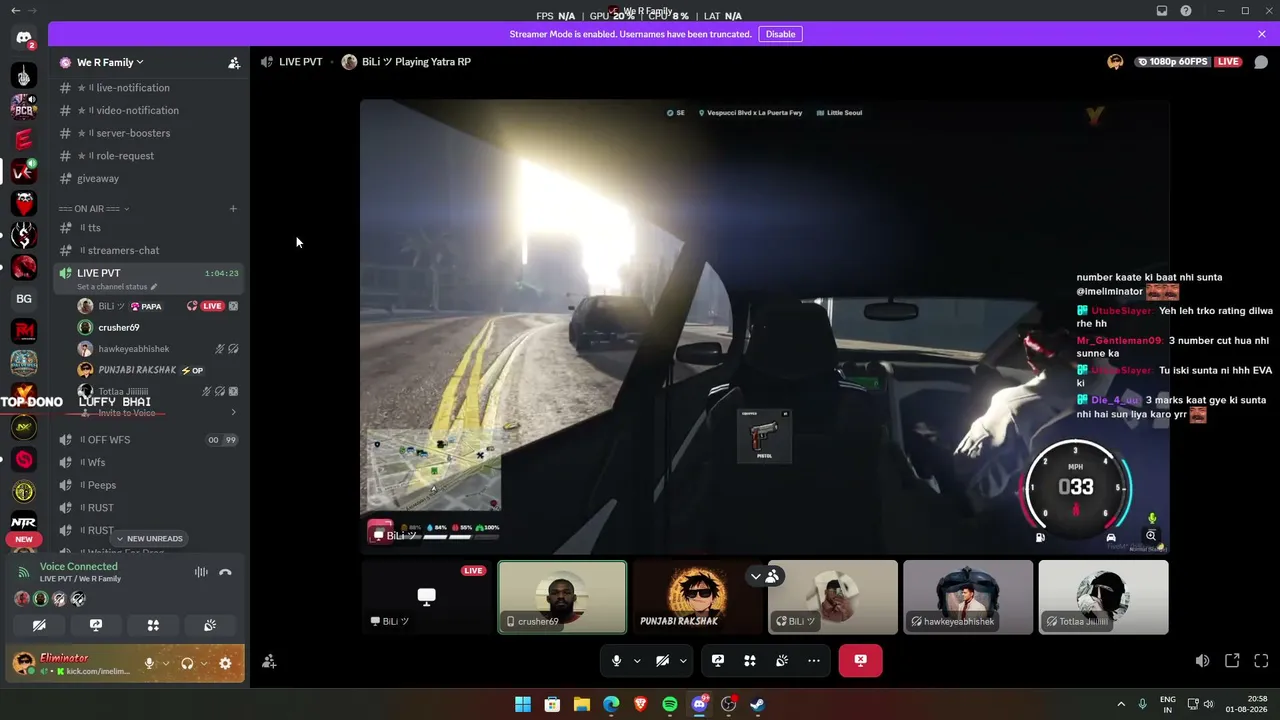Share your screen from the Voice Connected panel

point(96,625)
